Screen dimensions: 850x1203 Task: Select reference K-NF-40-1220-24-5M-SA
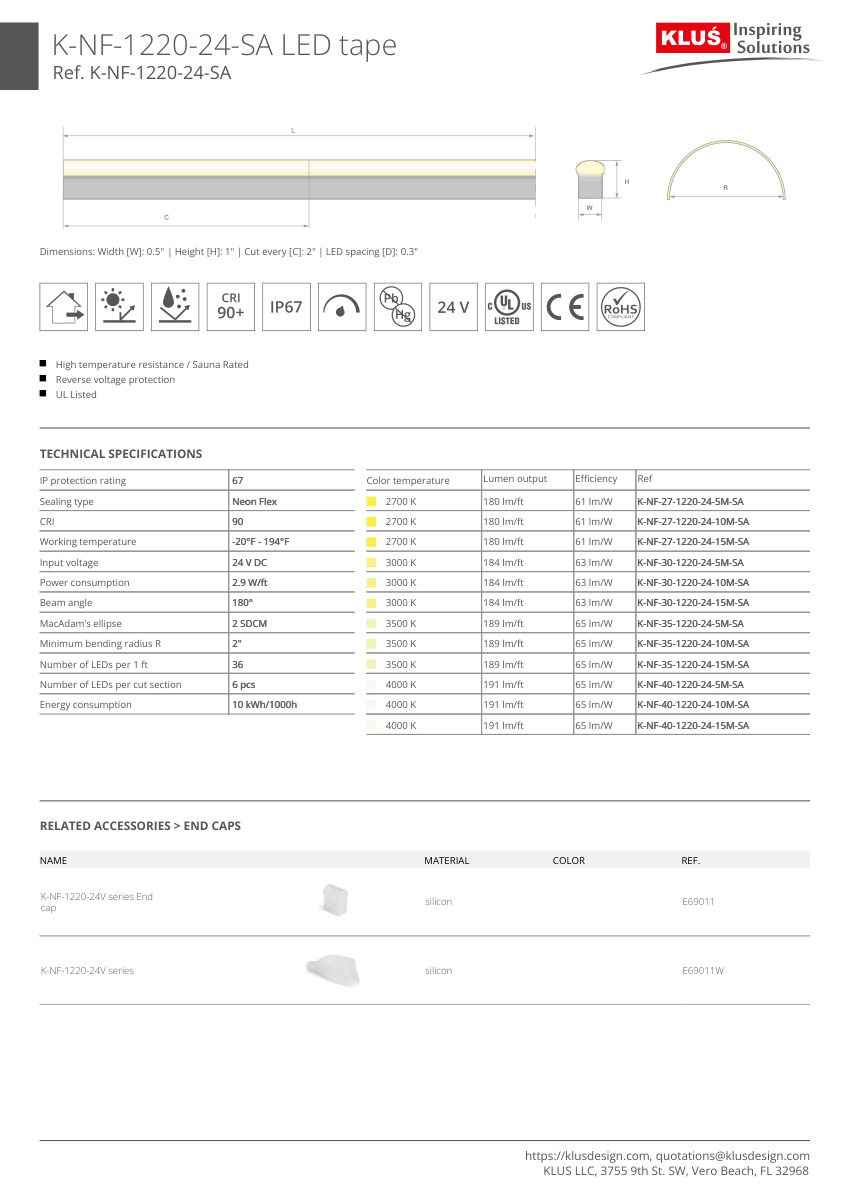[690, 684]
